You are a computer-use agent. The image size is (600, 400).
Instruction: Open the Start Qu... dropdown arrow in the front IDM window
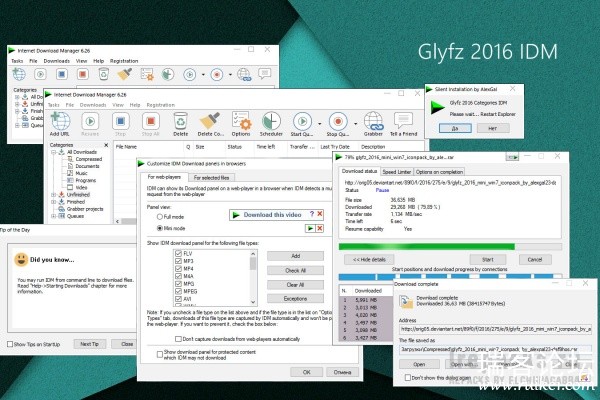click(320, 124)
